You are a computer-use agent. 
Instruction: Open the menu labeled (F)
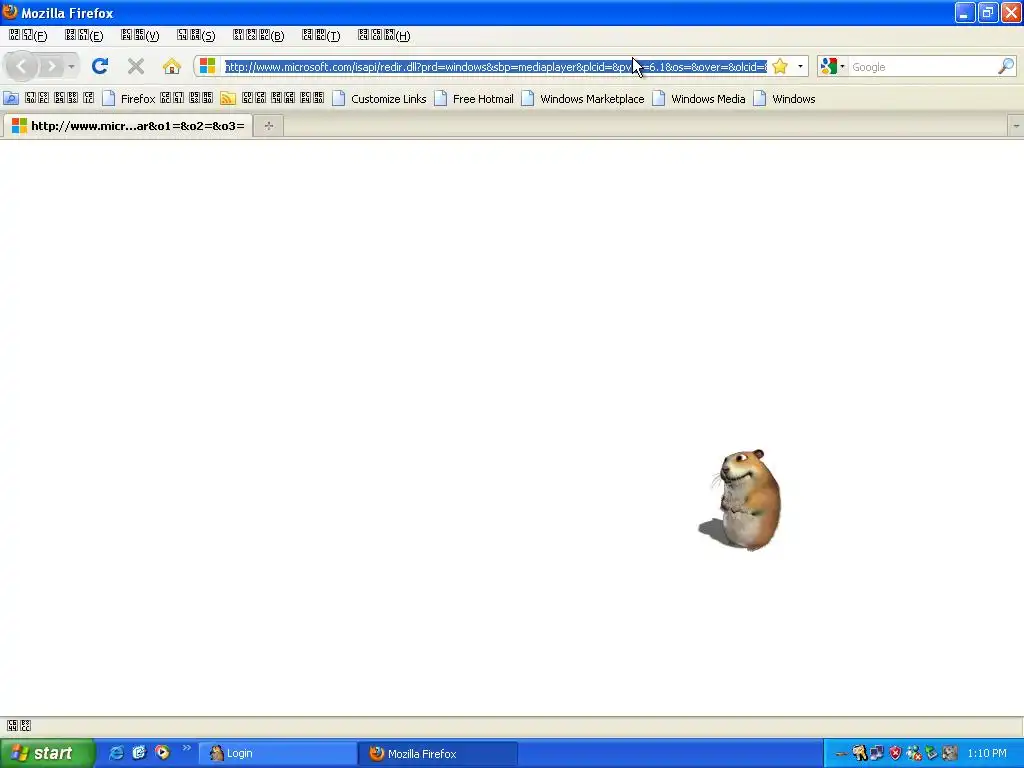click(28, 35)
